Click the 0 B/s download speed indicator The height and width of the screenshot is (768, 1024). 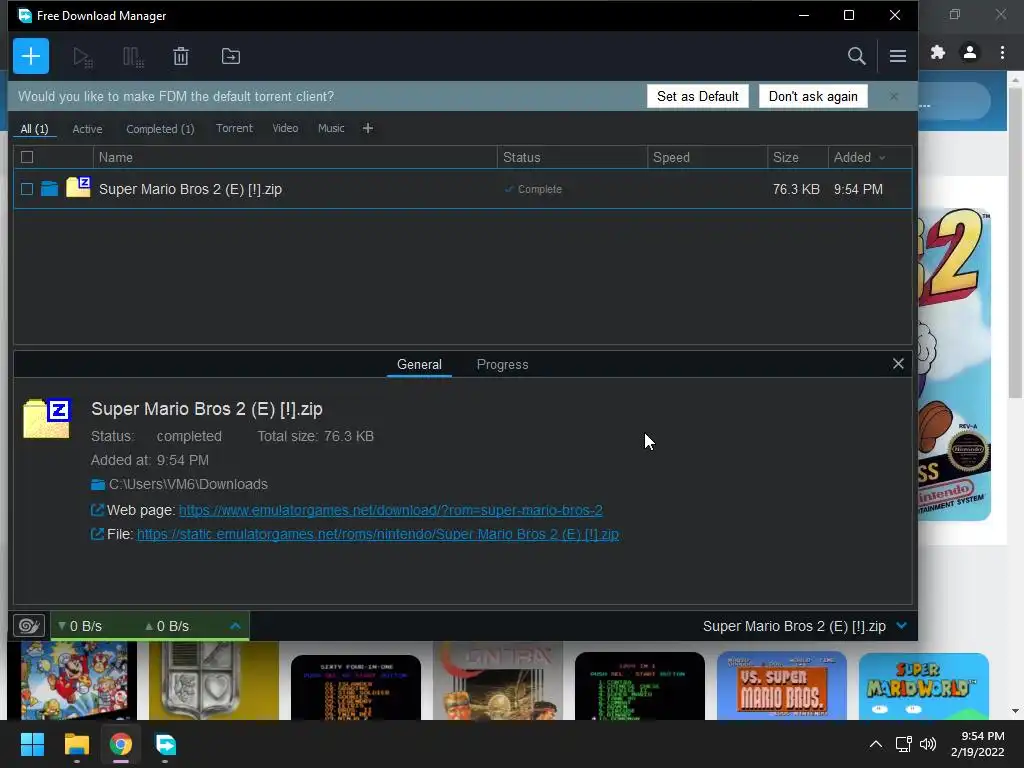80,626
